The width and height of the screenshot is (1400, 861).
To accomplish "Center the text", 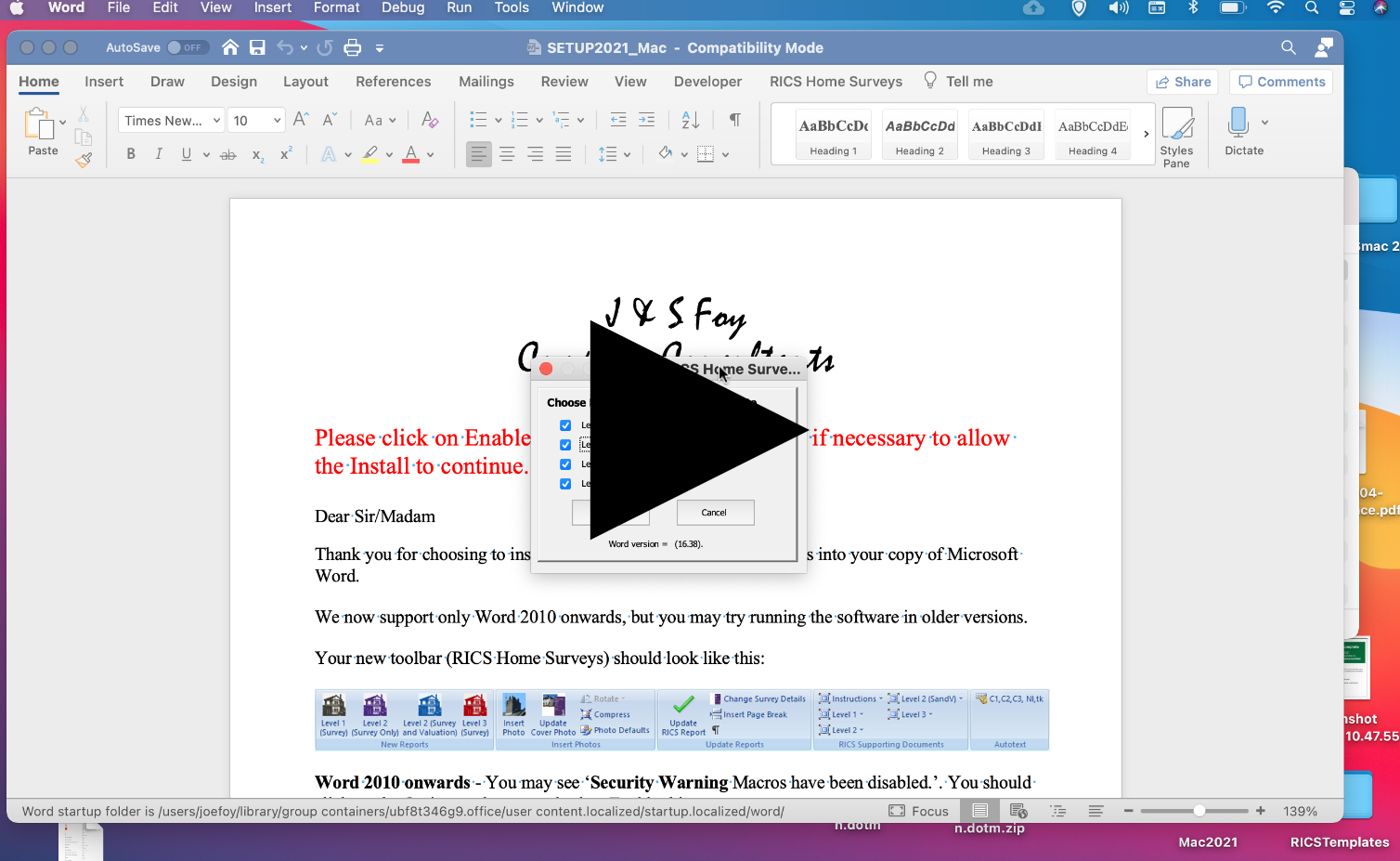I will pos(507,154).
